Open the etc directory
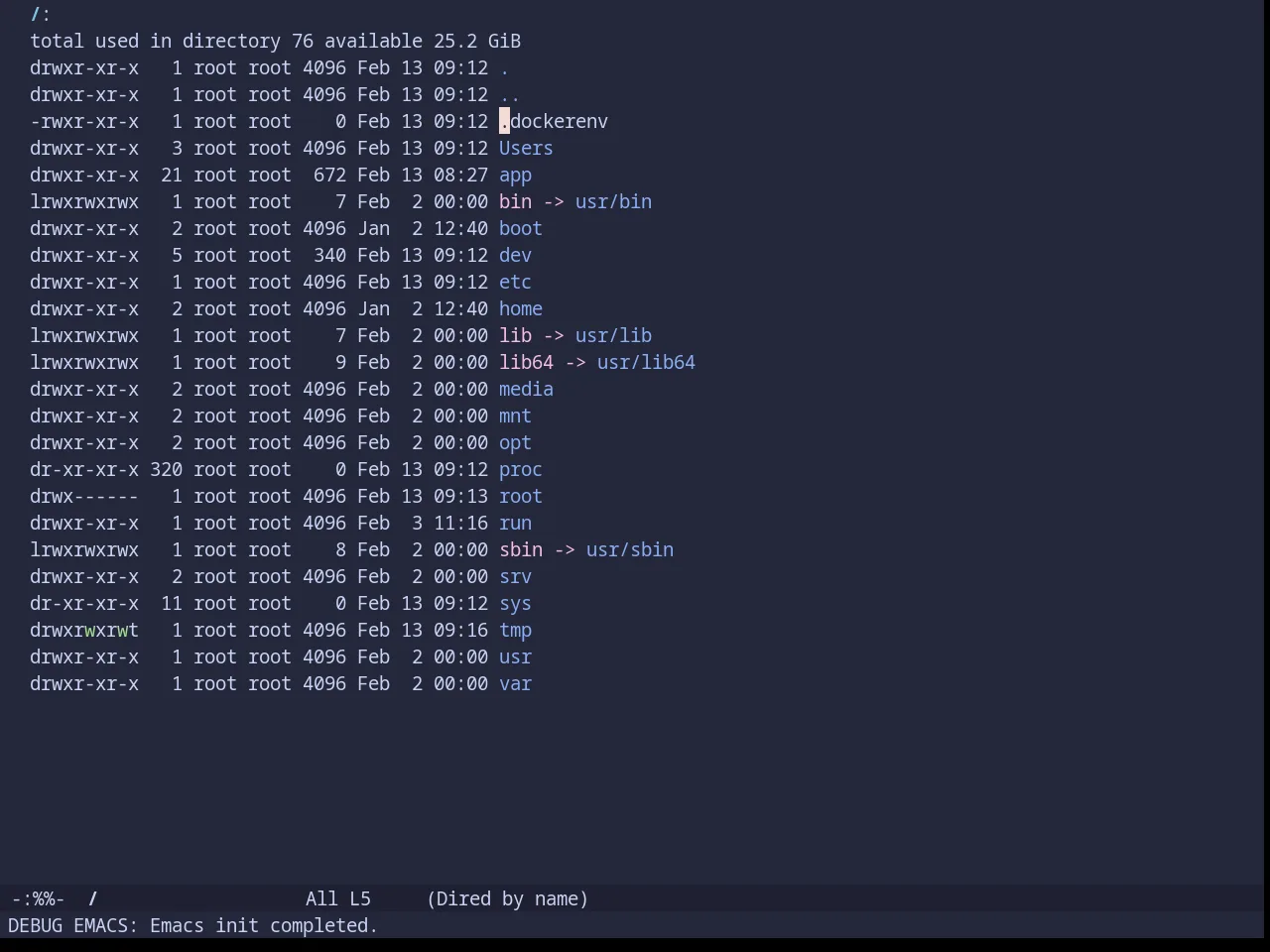Screen dimensions: 1270x952 pyautogui.click(x=515, y=282)
